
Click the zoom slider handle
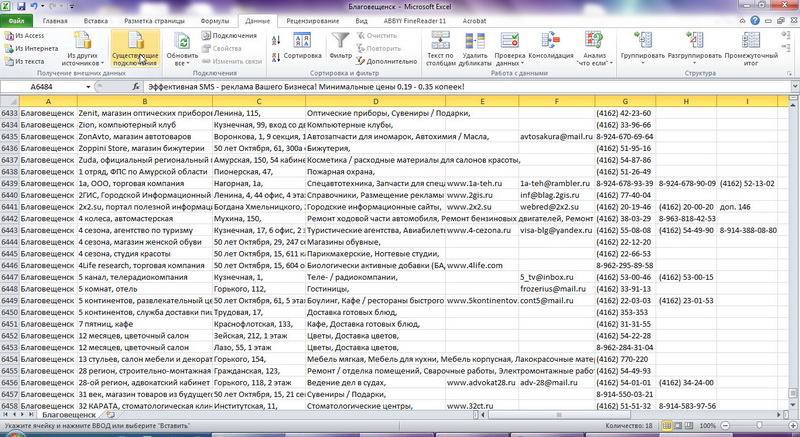coord(759,425)
